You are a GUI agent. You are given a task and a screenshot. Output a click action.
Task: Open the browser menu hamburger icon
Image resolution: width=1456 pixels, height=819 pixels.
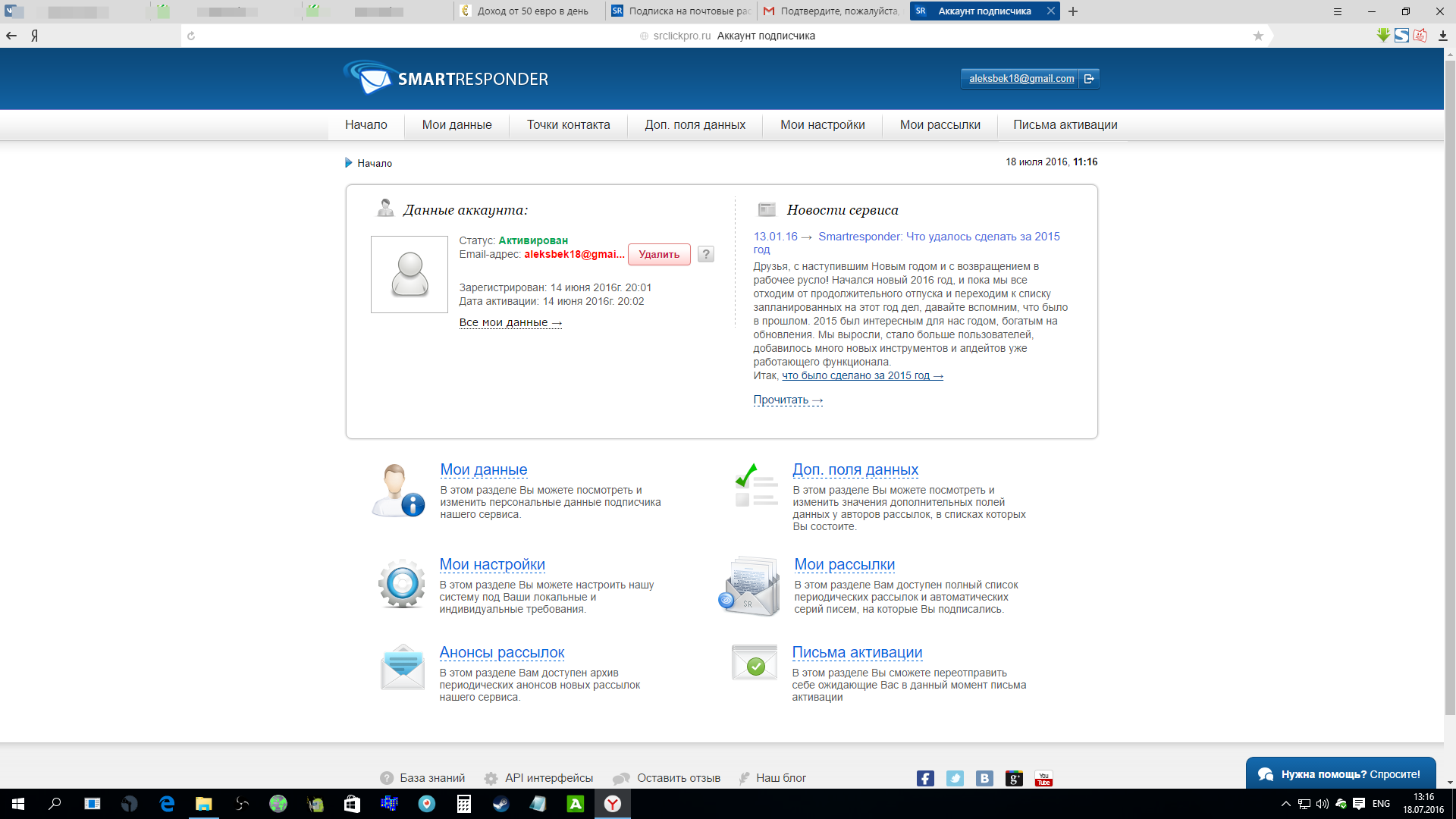1338,11
